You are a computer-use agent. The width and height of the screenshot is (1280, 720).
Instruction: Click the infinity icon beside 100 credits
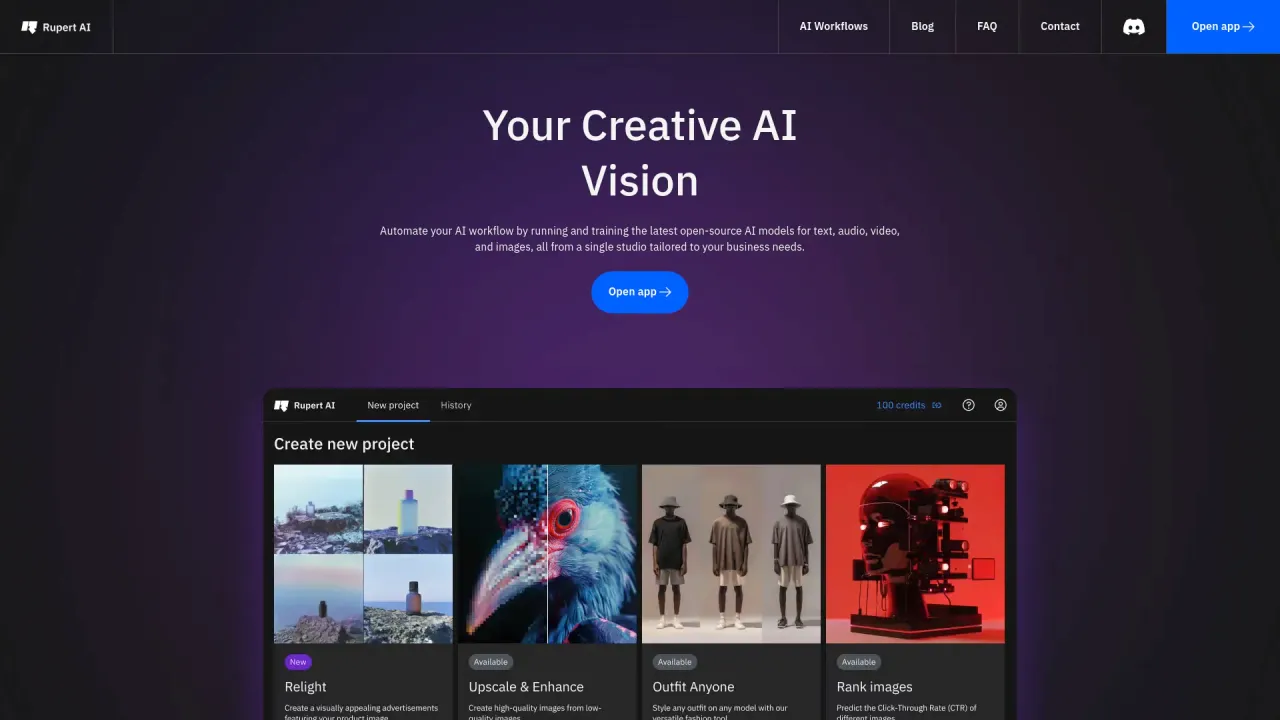point(937,405)
